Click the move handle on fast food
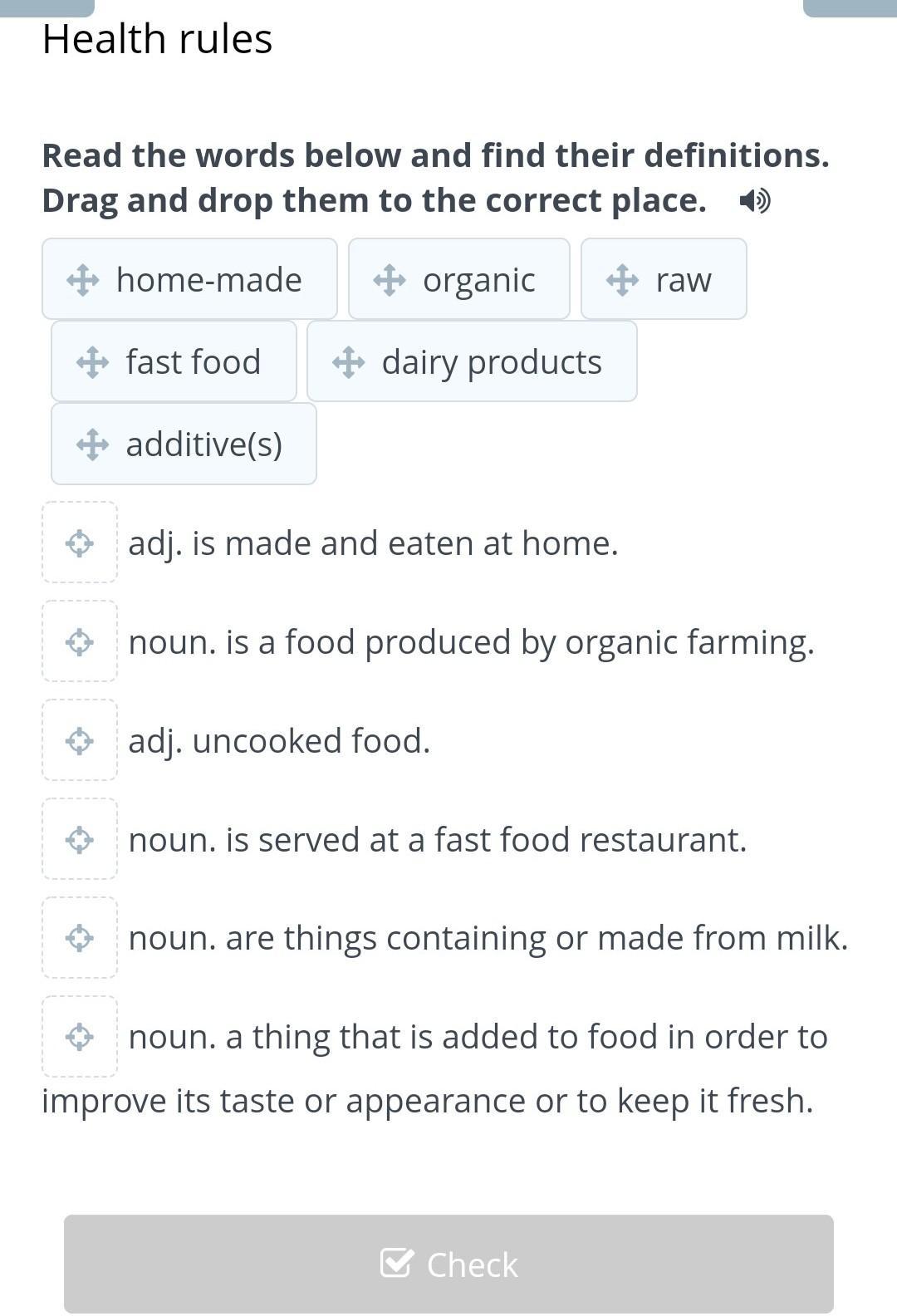Viewport: 897px width, 1316px height. pyautogui.click(x=92, y=362)
